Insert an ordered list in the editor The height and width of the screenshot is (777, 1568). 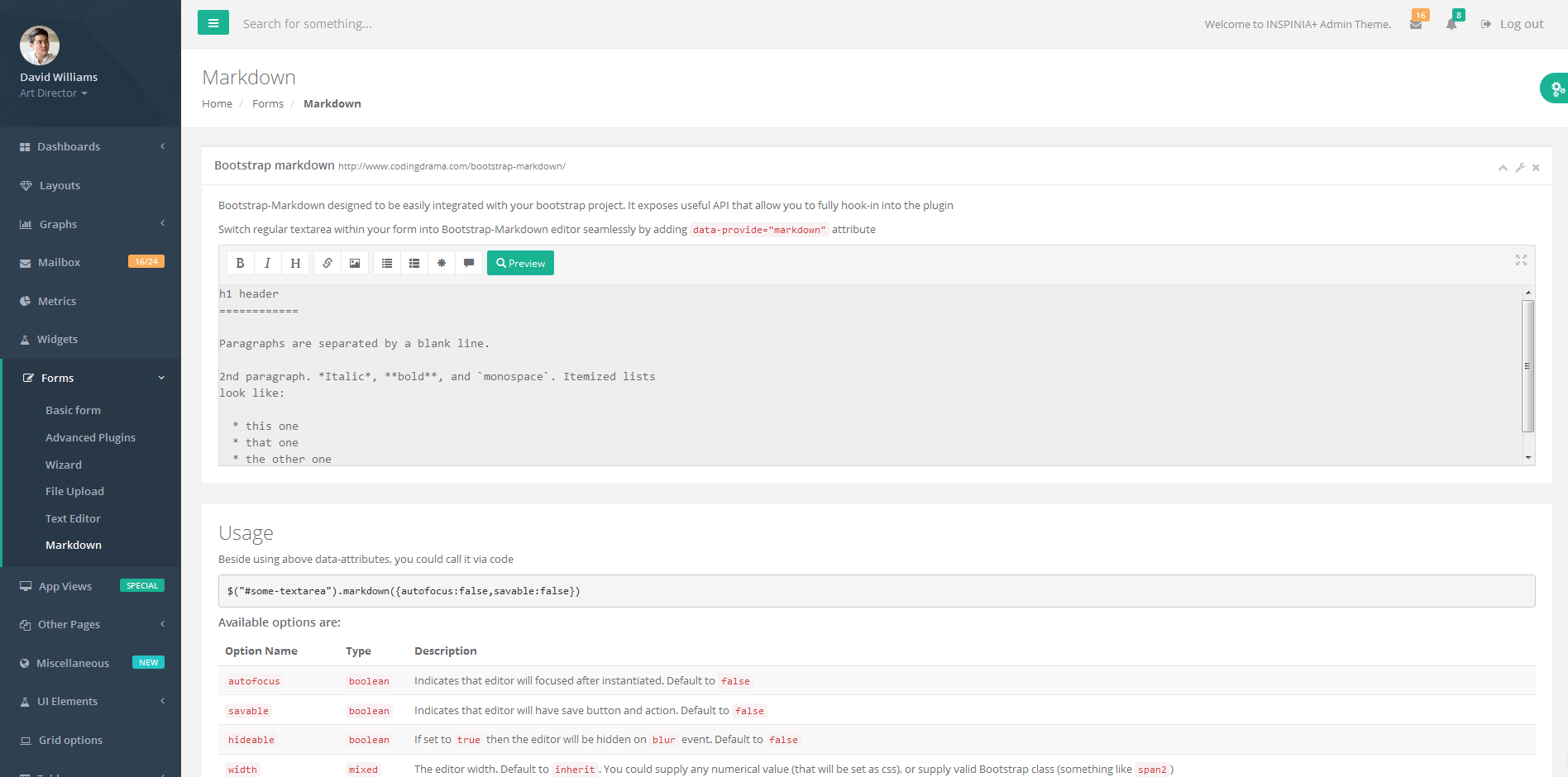pyautogui.click(x=414, y=263)
